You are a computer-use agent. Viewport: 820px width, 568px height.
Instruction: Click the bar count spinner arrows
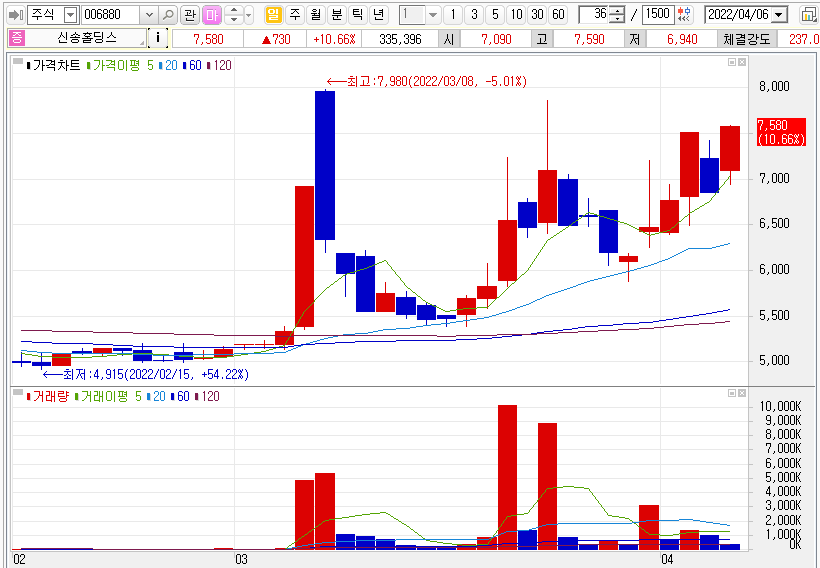pyautogui.click(x=618, y=15)
